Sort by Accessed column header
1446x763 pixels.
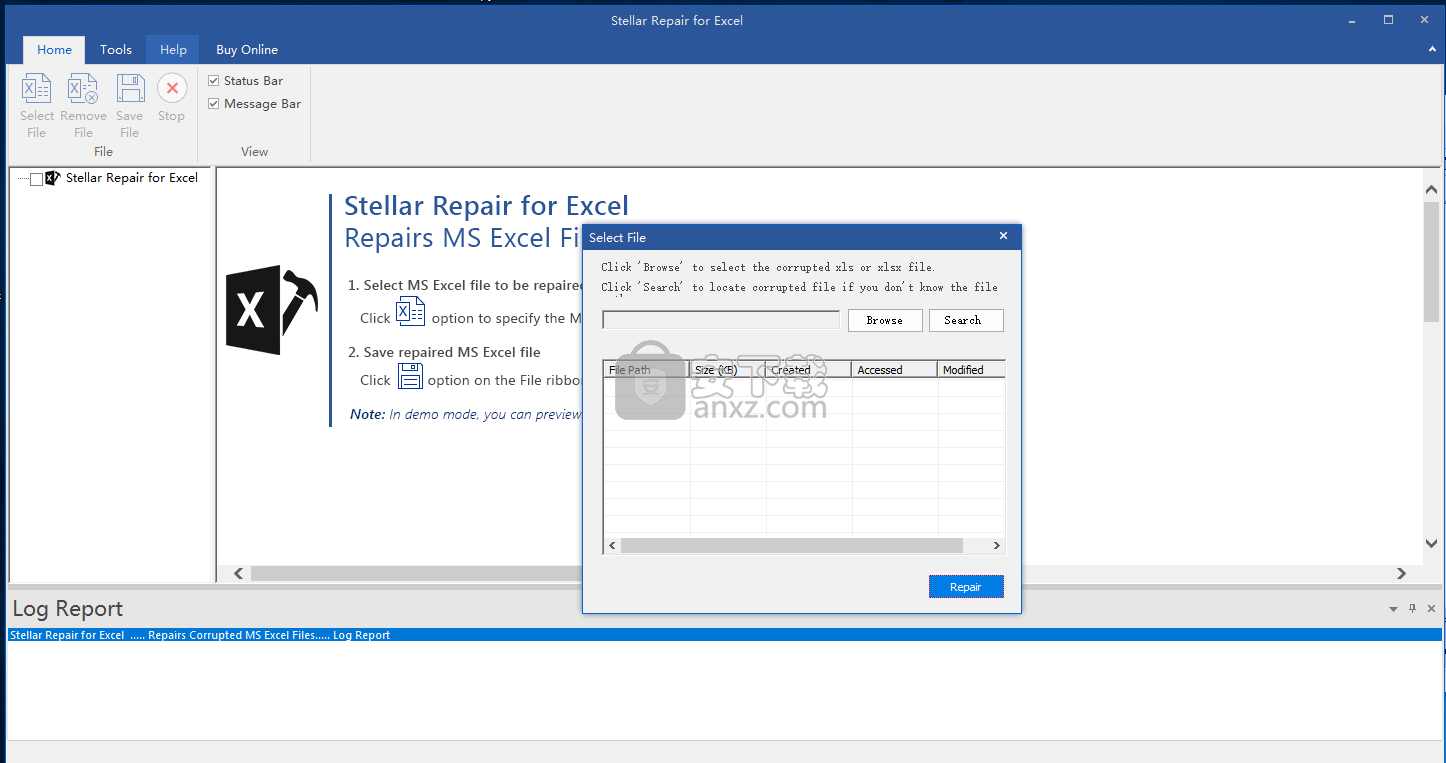click(895, 370)
